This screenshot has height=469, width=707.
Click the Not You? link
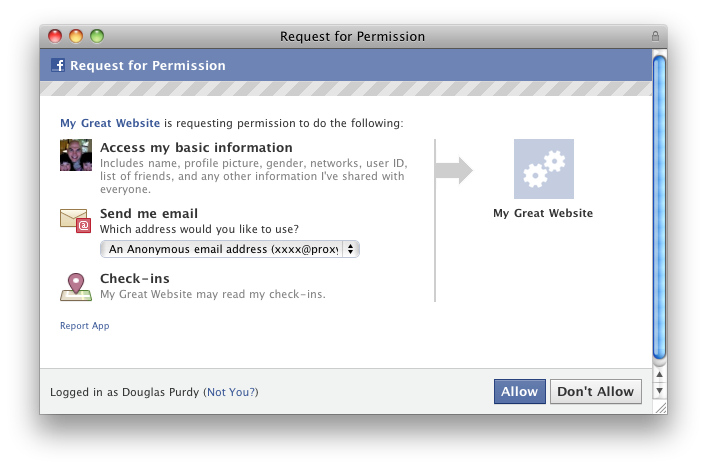(x=237, y=392)
